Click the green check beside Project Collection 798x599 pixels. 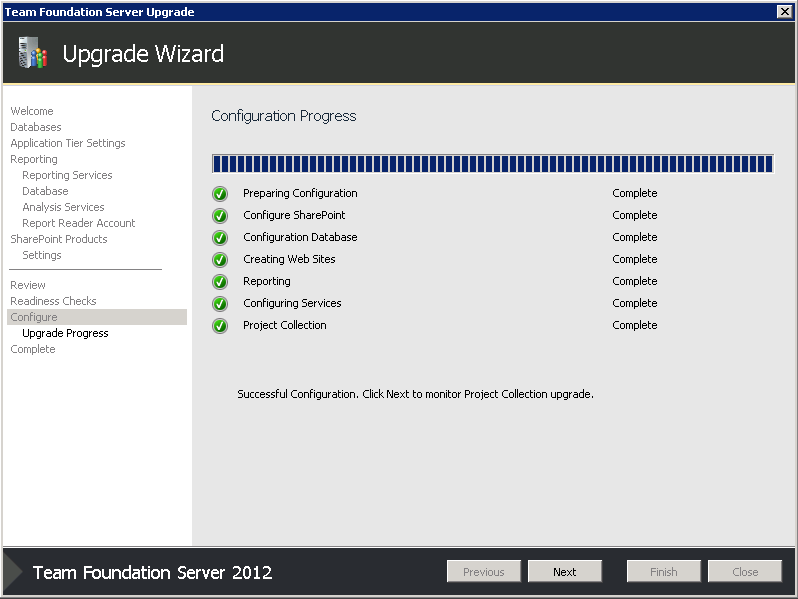pyautogui.click(x=220, y=325)
